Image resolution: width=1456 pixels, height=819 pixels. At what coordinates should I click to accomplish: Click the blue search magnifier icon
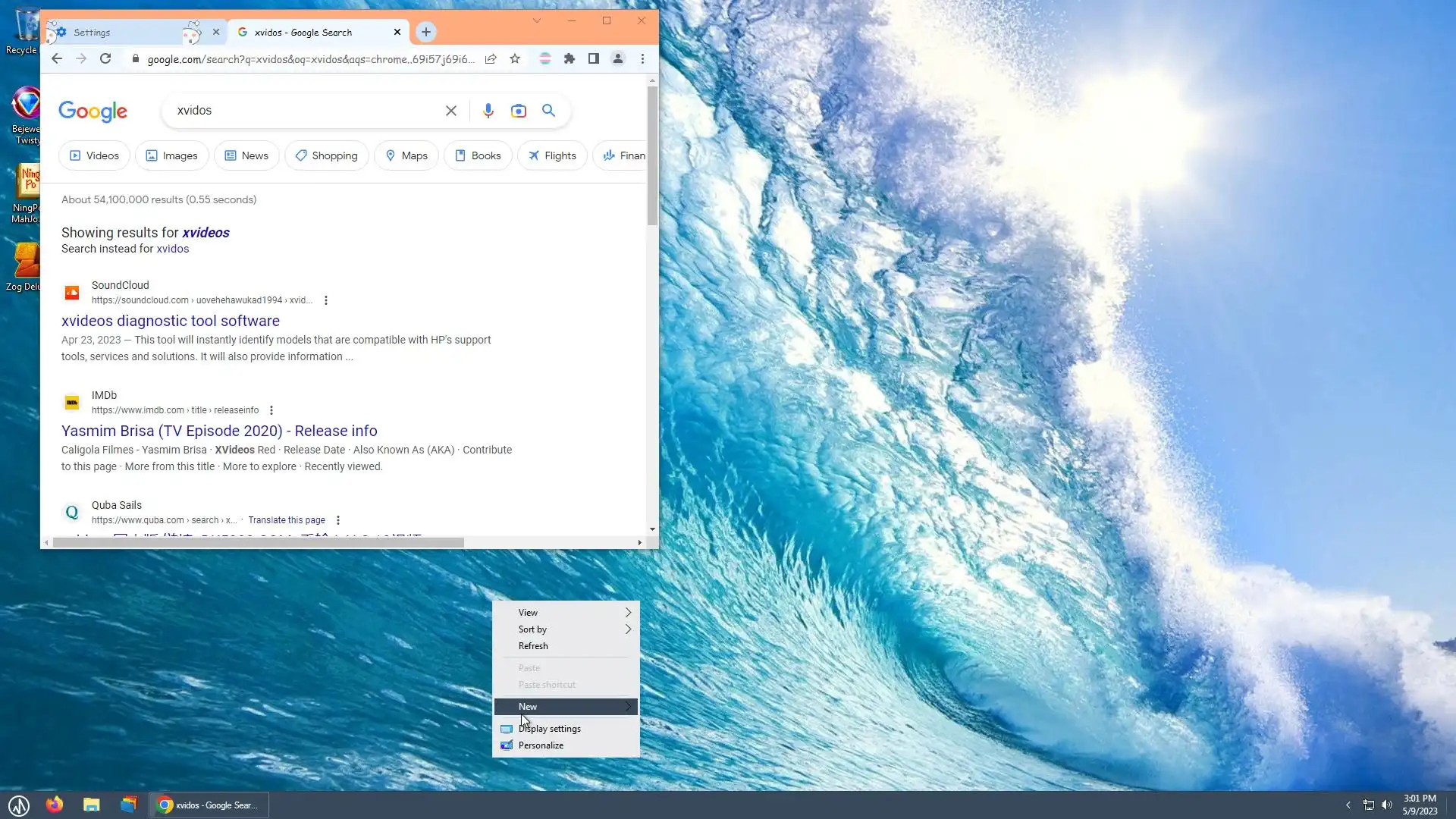(x=548, y=111)
